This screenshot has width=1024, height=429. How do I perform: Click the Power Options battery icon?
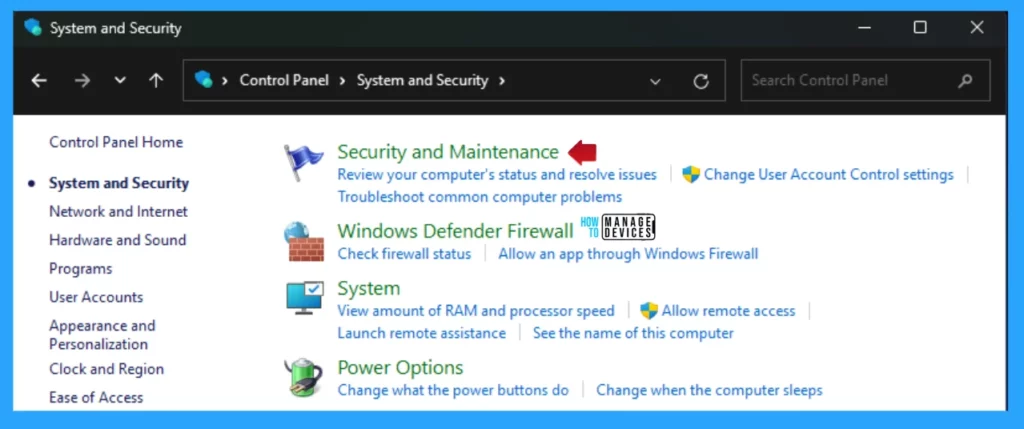coord(304,377)
